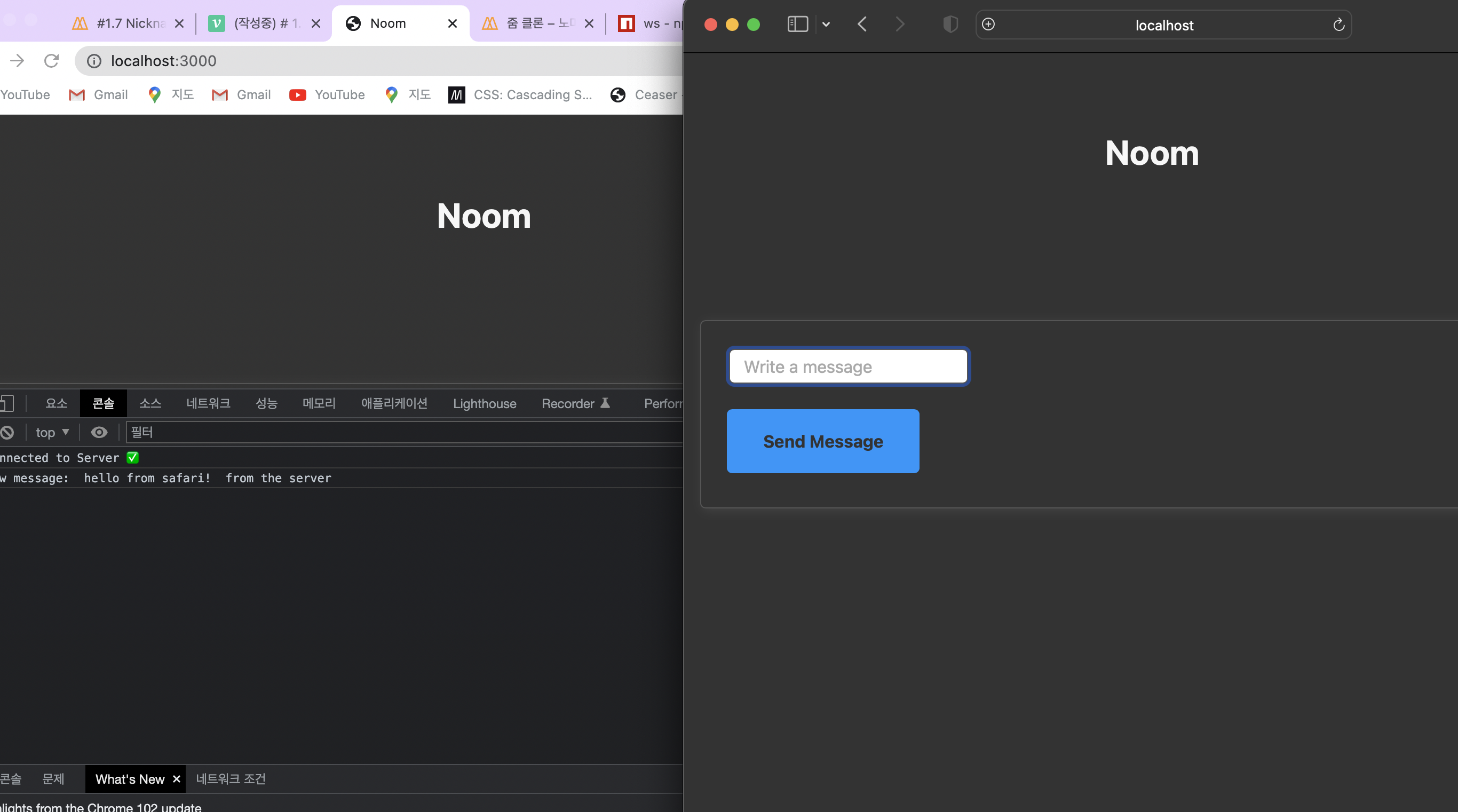Click Chrome's reload page icon

(52, 60)
